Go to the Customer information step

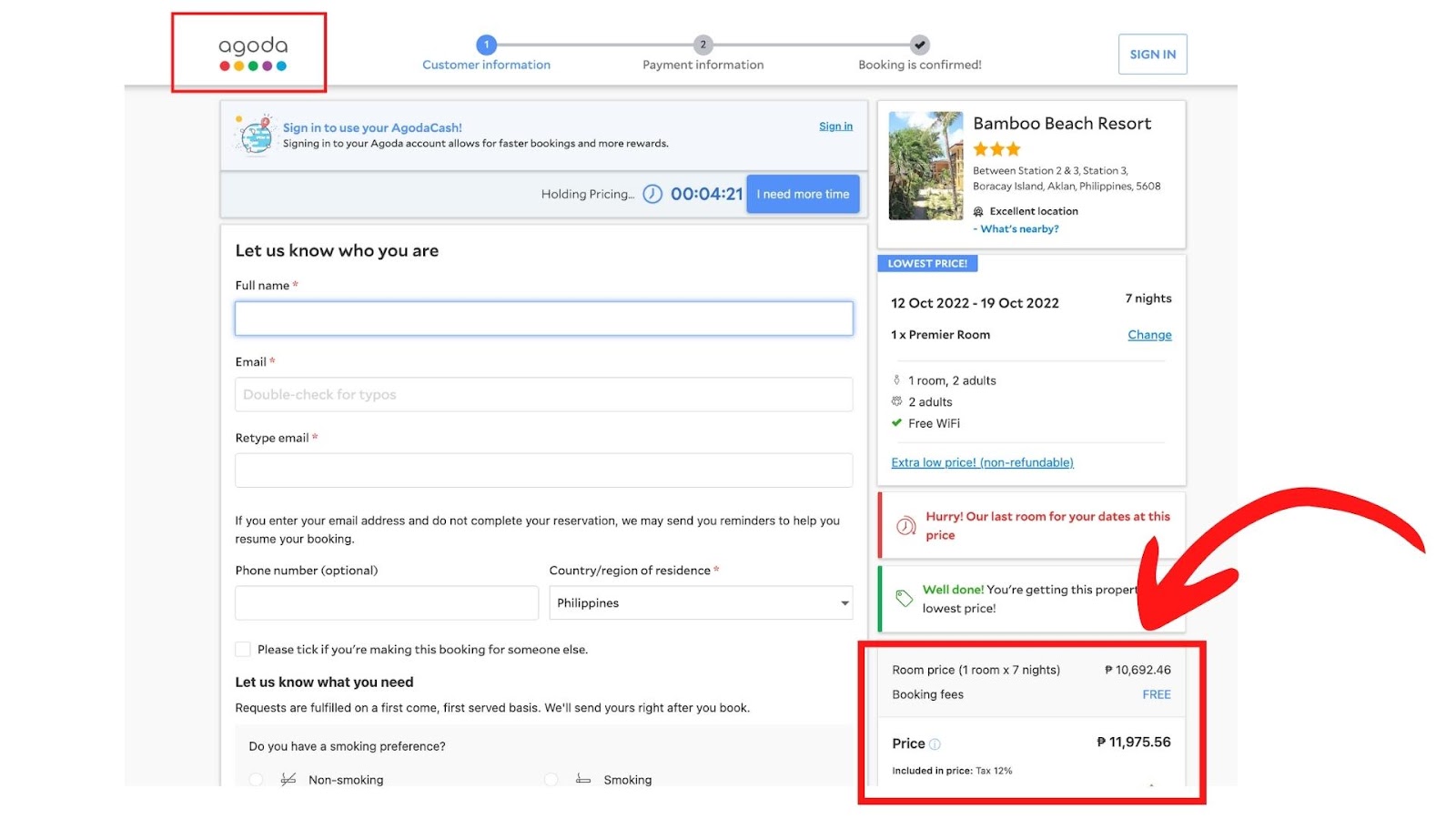486,55
